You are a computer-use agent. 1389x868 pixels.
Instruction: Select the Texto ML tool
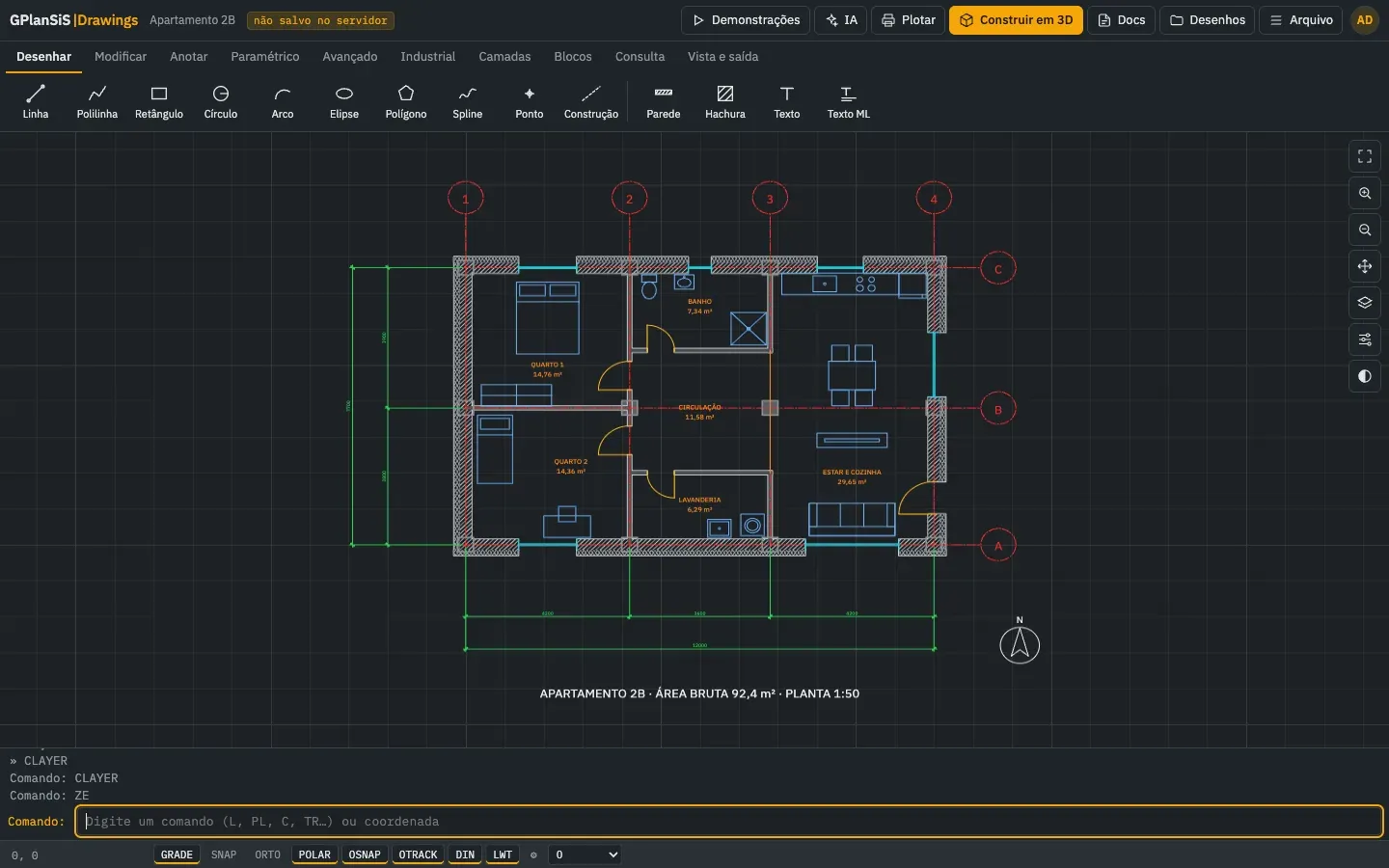click(x=849, y=101)
